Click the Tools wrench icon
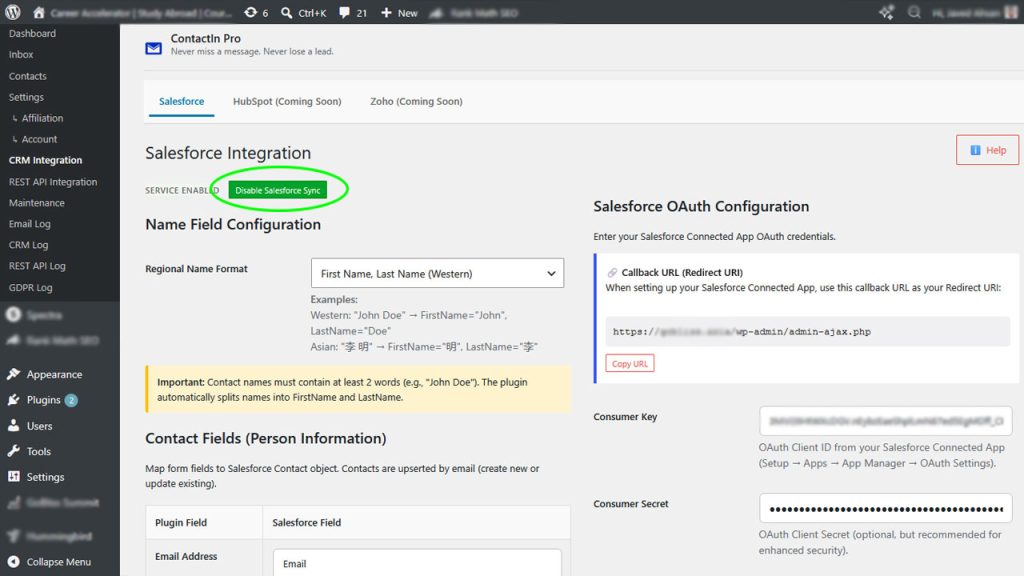 [14, 451]
